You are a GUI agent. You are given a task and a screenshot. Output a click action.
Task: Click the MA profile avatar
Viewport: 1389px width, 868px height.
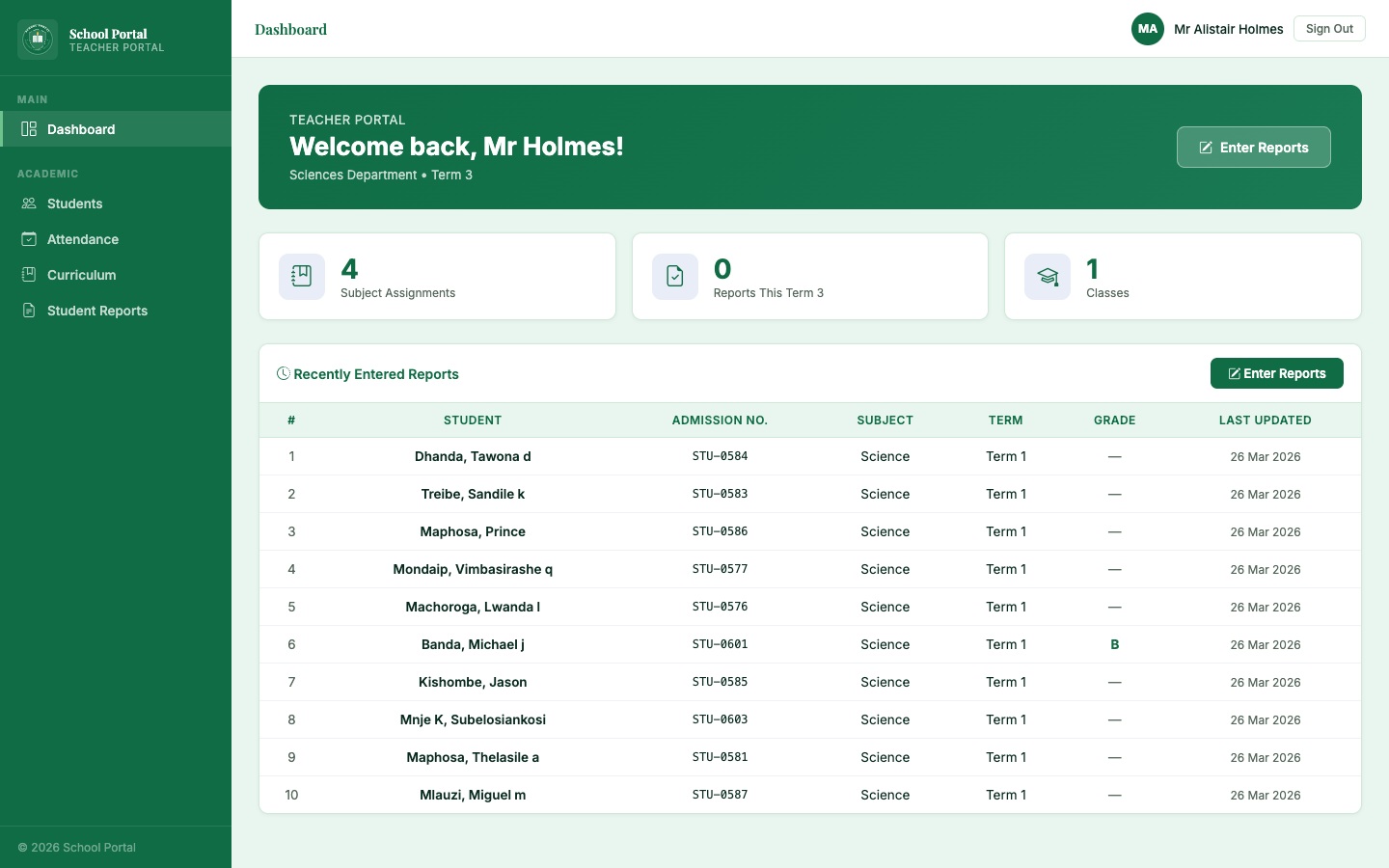point(1148,29)
